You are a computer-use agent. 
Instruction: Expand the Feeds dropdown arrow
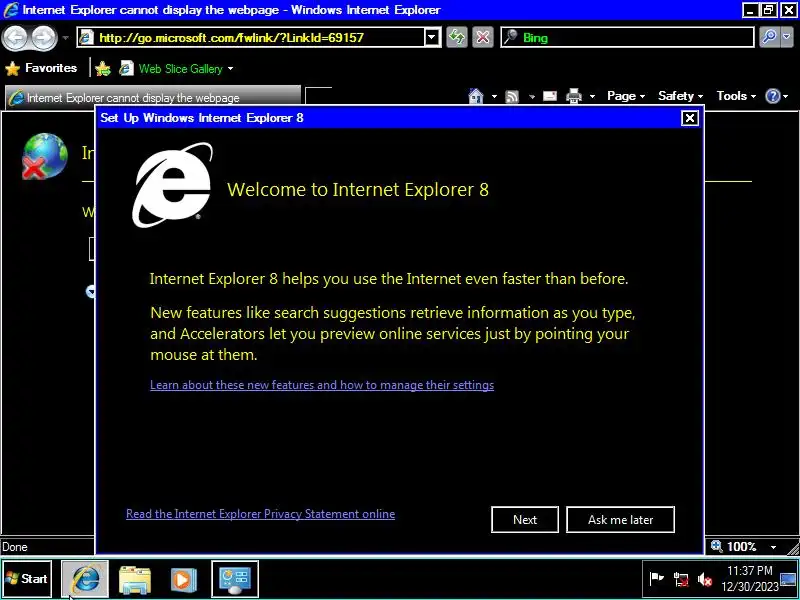[x=532, y=96]
